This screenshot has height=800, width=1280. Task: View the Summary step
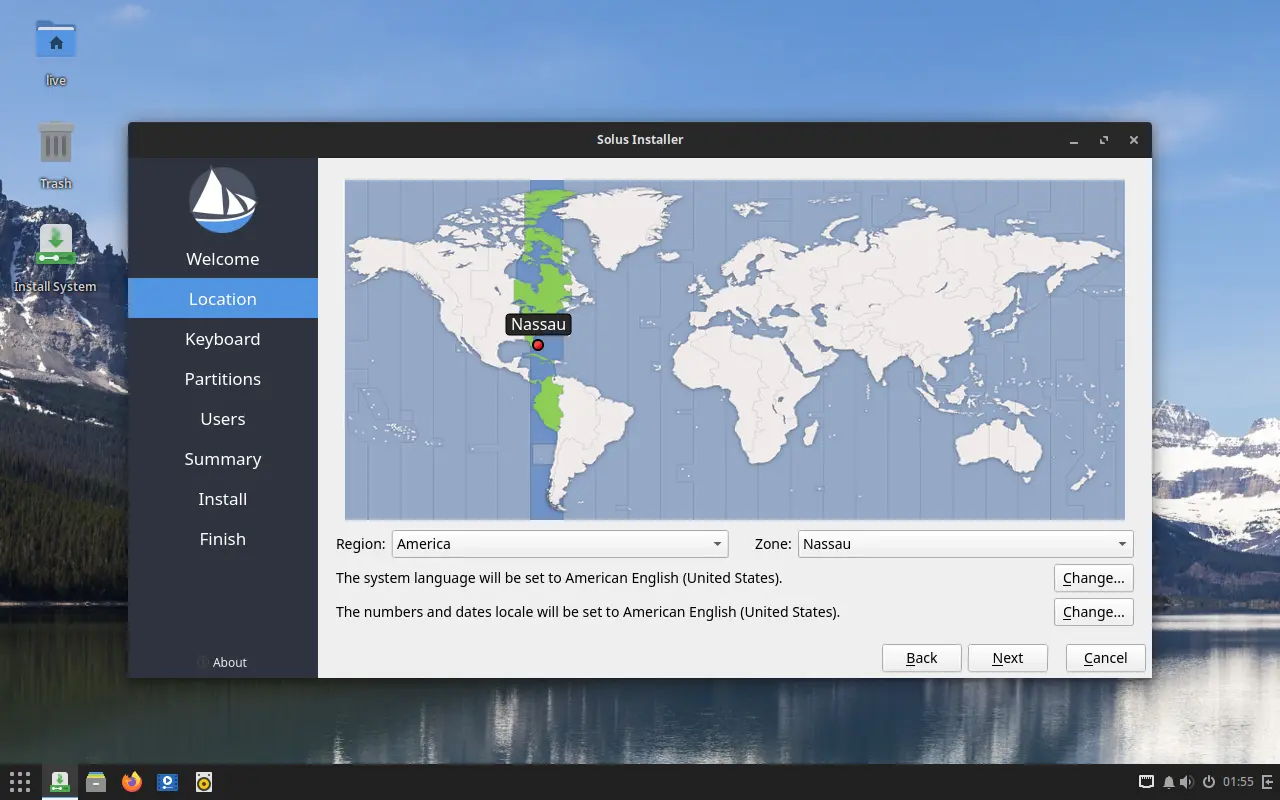click(x=223, y=459)
